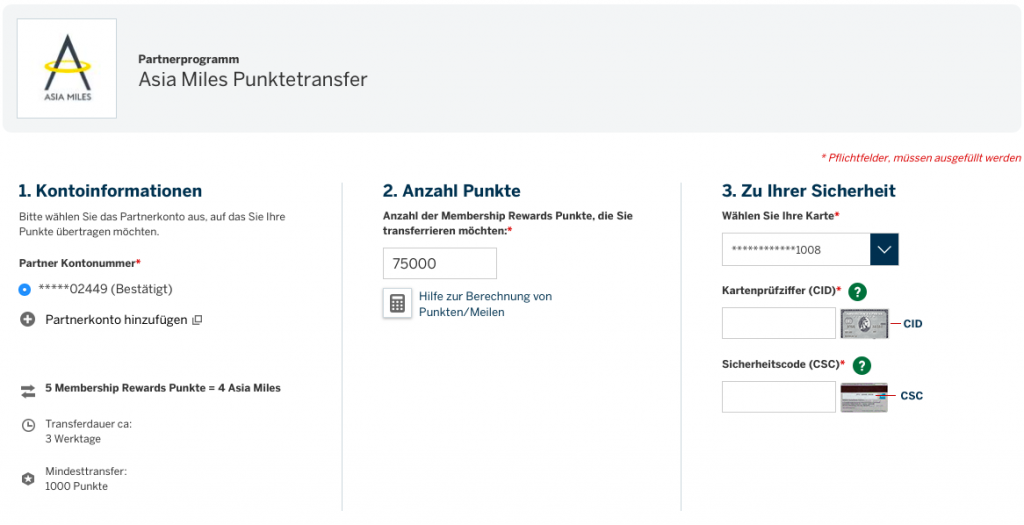Focus the Kartenprüfziffer (CID) input field
This screenshot has height=525, width=1024.
pyautogui.click(x=778, y=323)
